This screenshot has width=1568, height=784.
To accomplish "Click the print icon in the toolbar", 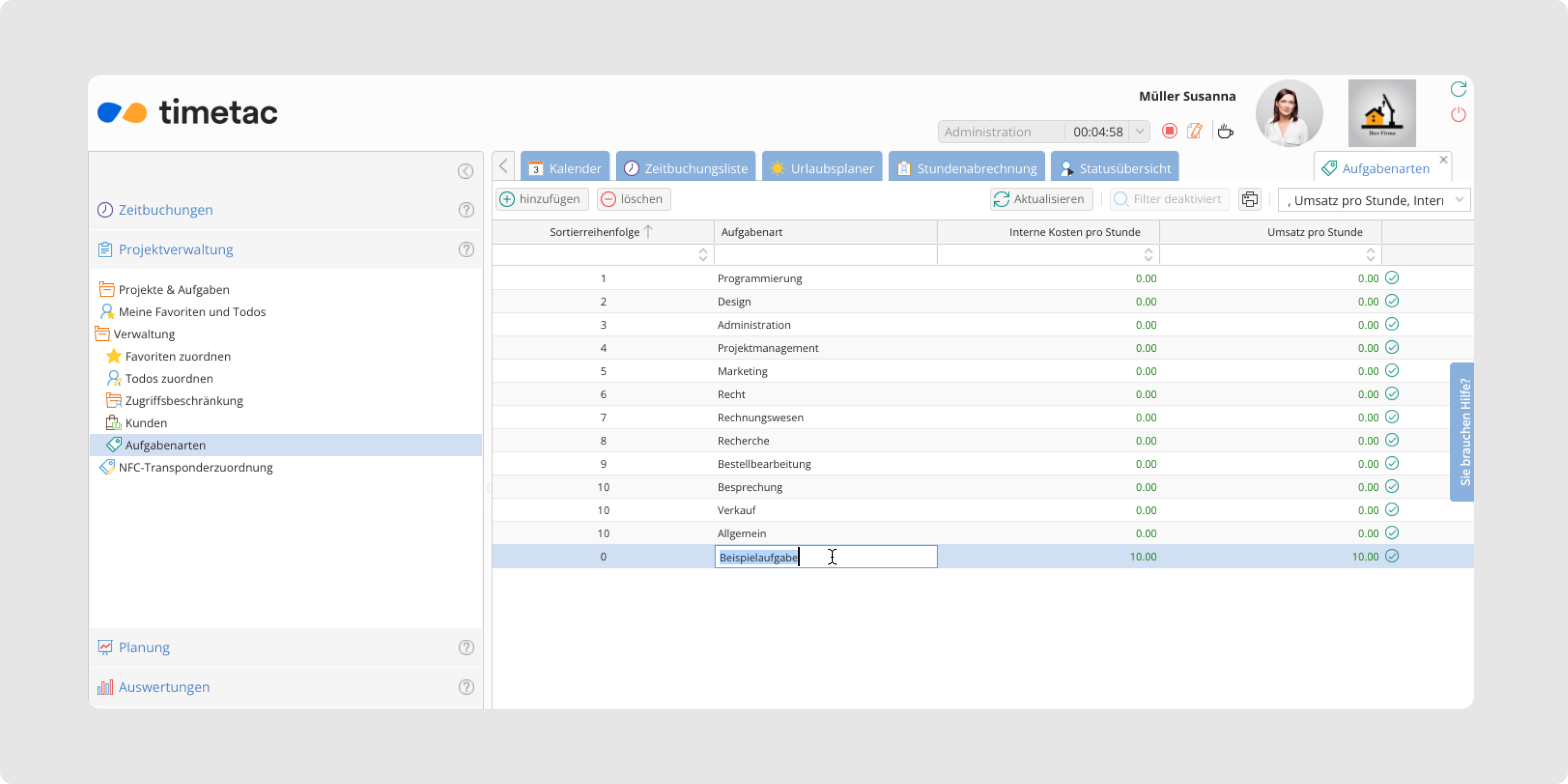I will 1250,199.
